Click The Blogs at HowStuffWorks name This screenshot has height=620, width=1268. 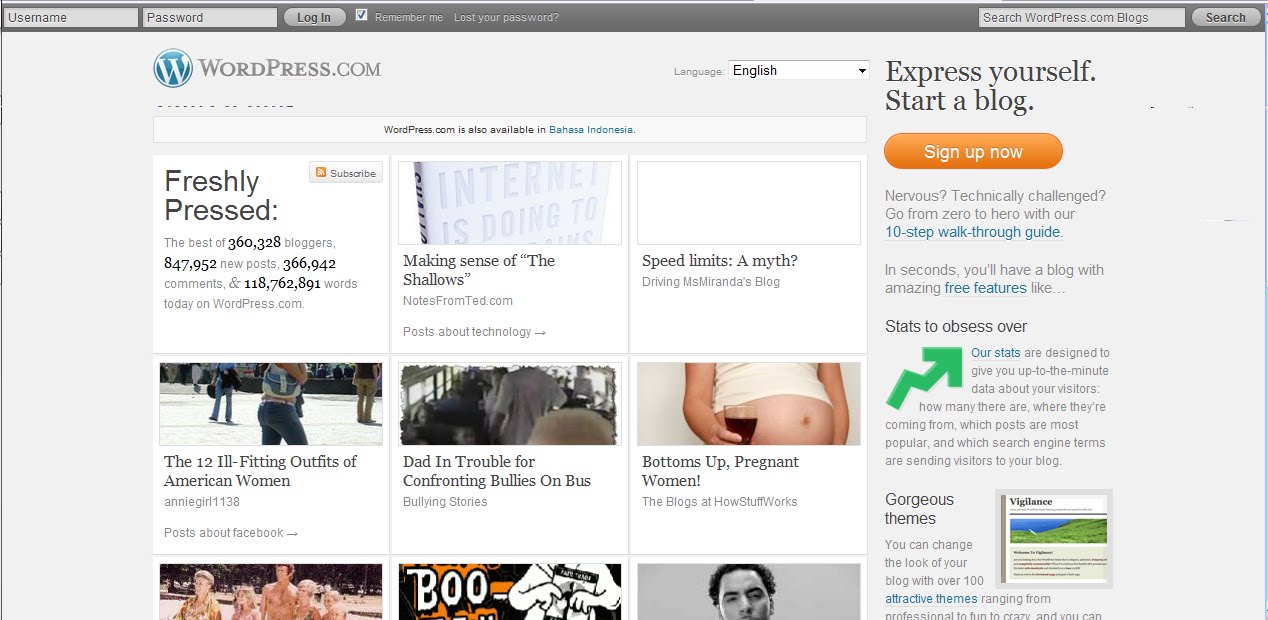point(720,502)
